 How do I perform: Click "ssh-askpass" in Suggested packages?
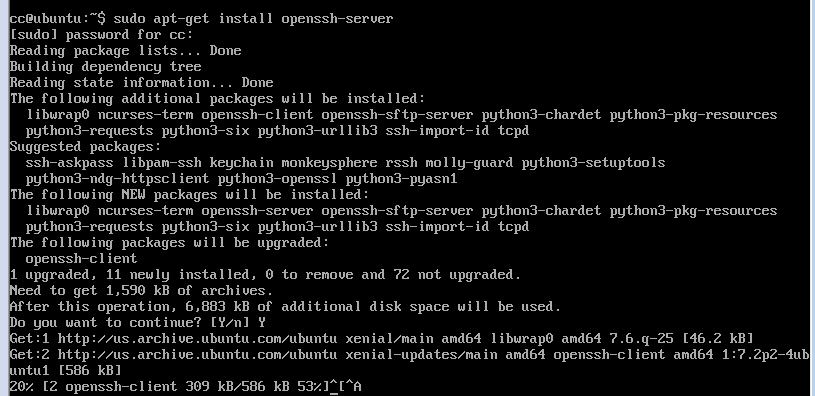pyautogui.click(x=69, y=163)
